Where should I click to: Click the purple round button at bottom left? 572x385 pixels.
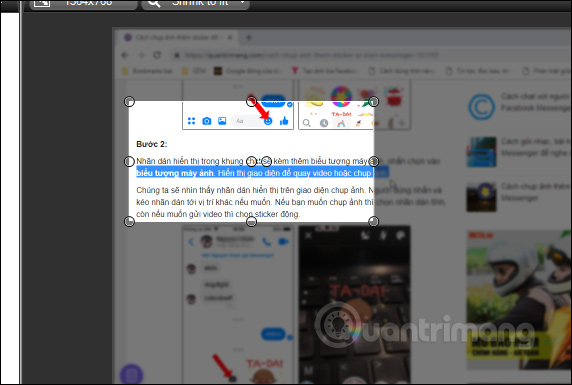click(131, 374)
